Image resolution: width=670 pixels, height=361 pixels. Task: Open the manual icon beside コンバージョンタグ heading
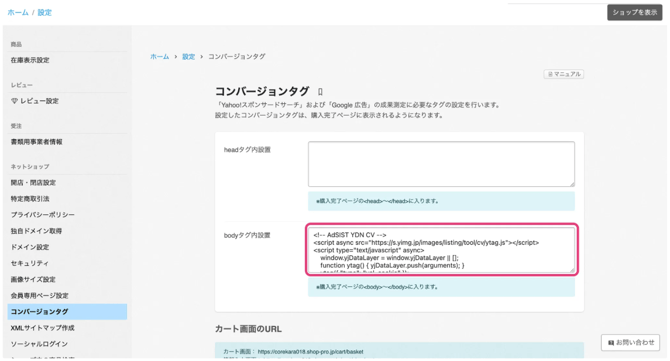tap(320, 91)
